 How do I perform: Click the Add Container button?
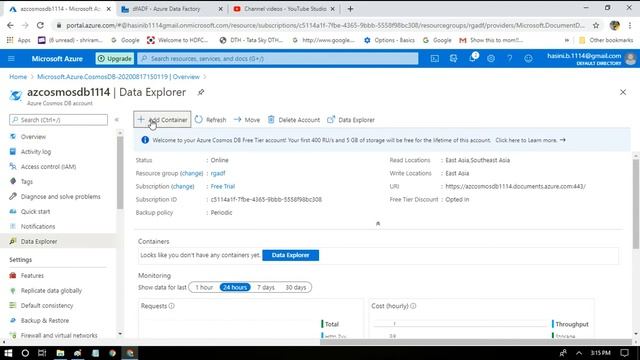pos(162,120)
